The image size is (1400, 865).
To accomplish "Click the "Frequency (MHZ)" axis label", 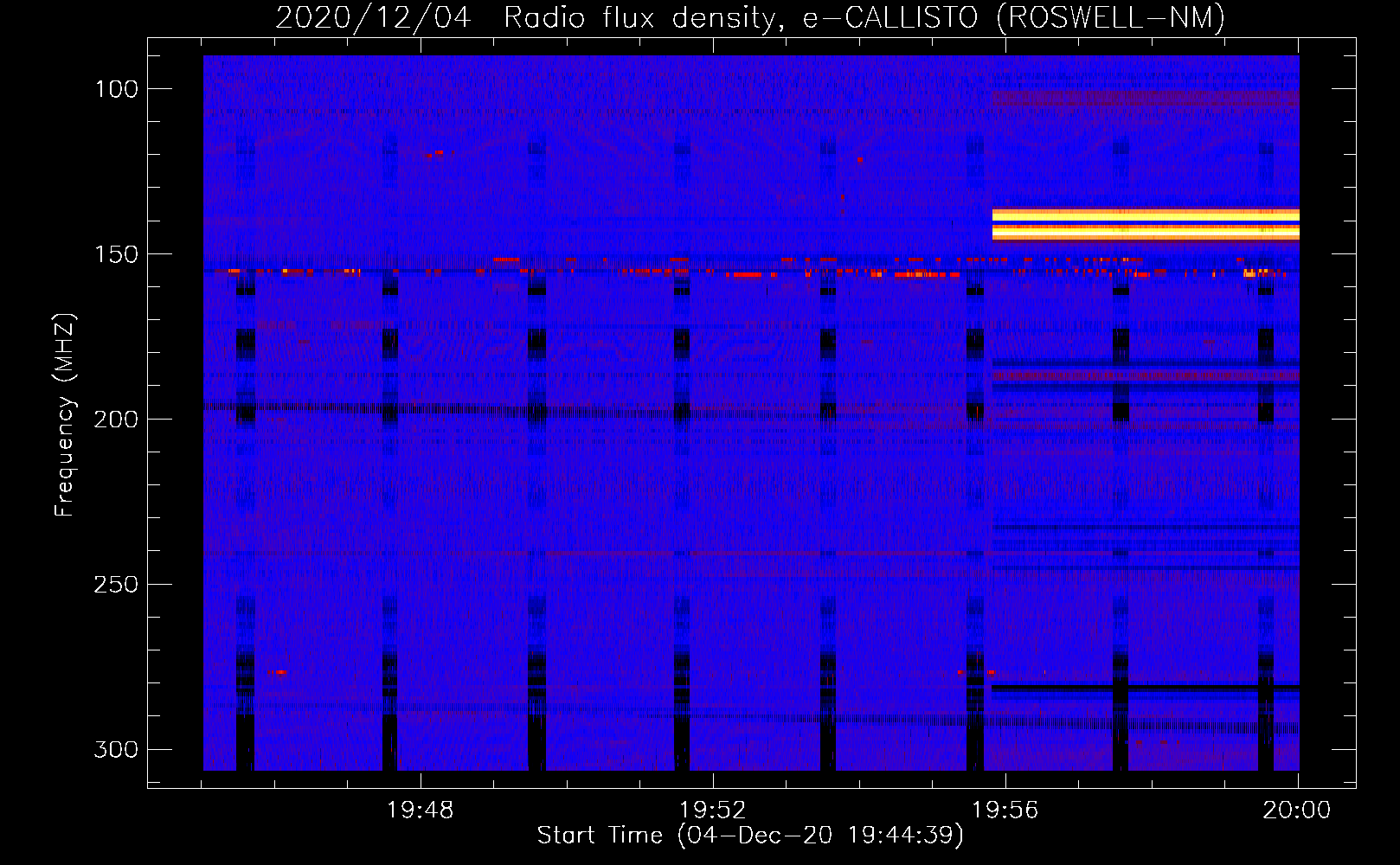I will (65, 414).
